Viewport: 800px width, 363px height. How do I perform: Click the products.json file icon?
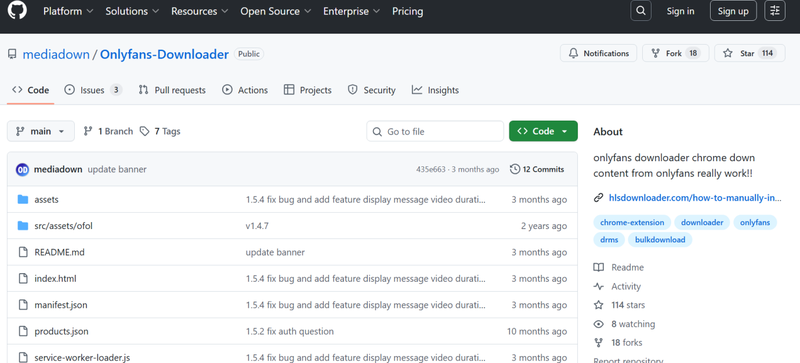tap(22, 331)
